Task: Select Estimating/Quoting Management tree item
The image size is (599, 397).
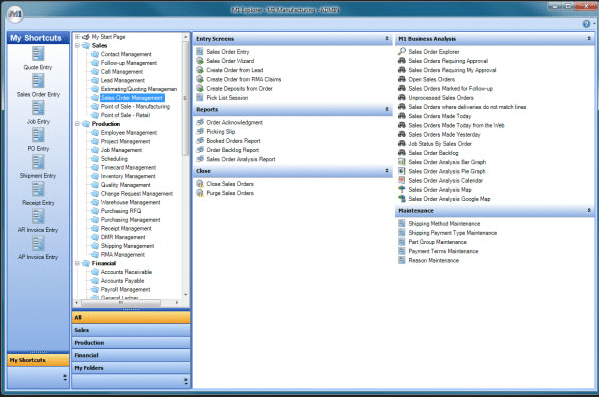Action: (x=139, y=89)
